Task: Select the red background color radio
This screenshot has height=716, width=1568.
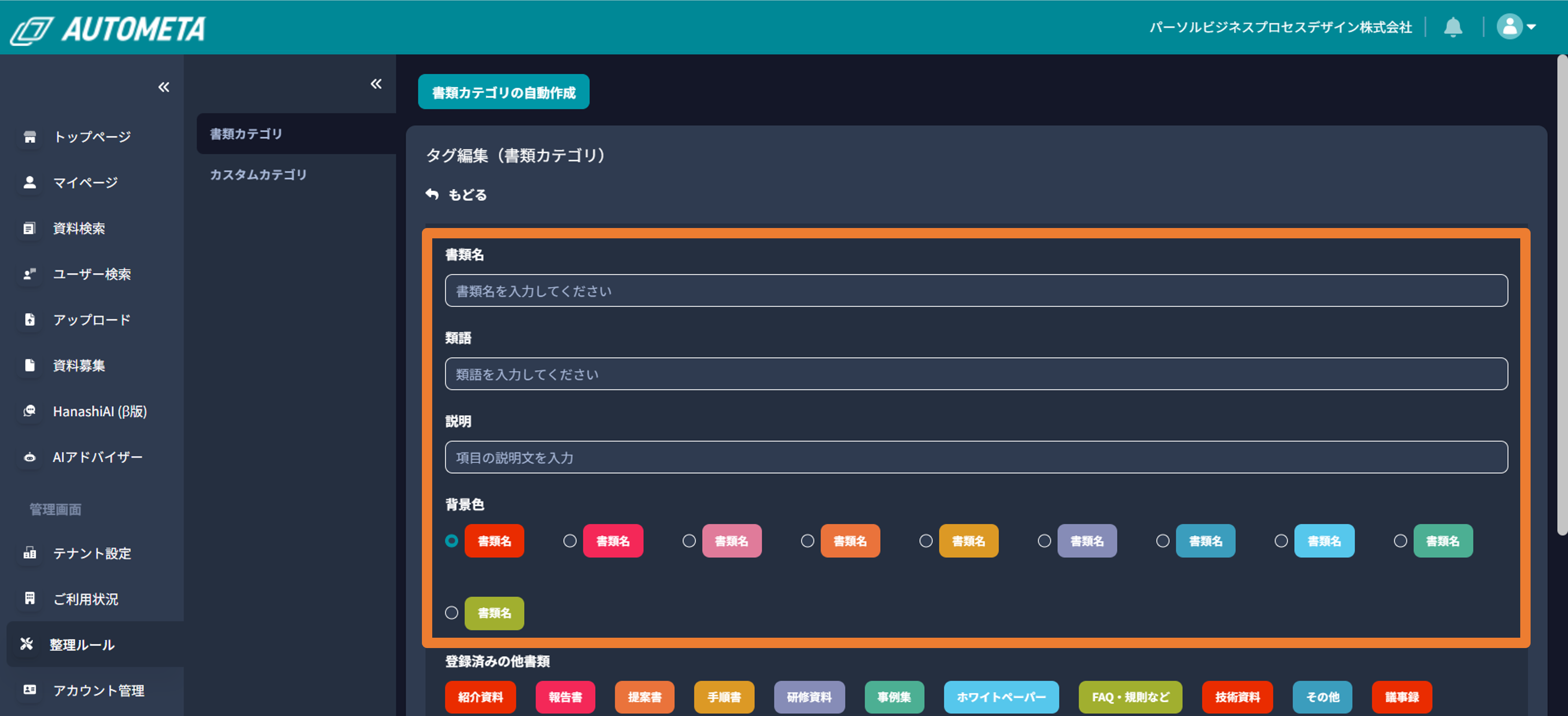Action: coord(451,541)
